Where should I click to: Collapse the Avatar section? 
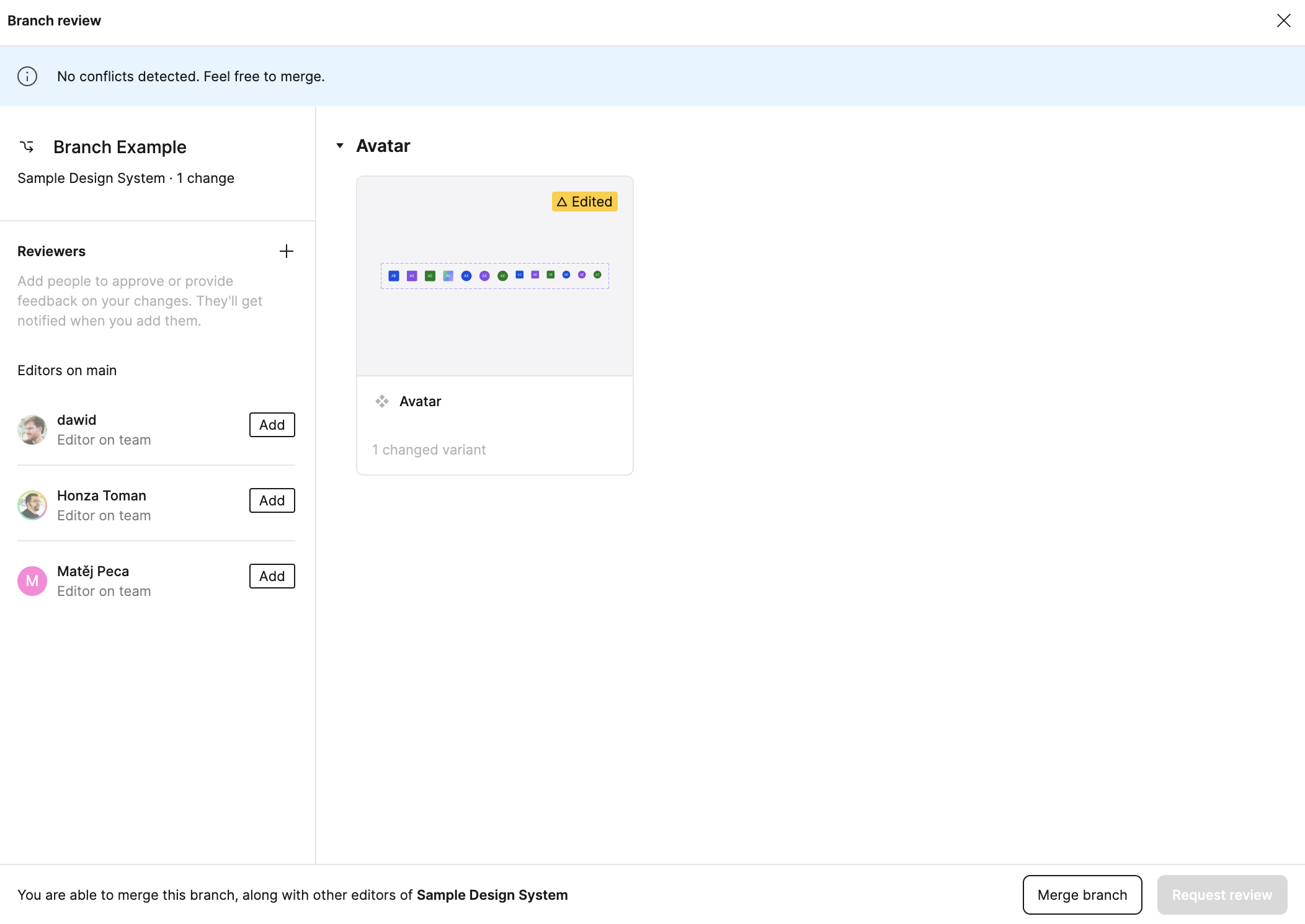340,146
